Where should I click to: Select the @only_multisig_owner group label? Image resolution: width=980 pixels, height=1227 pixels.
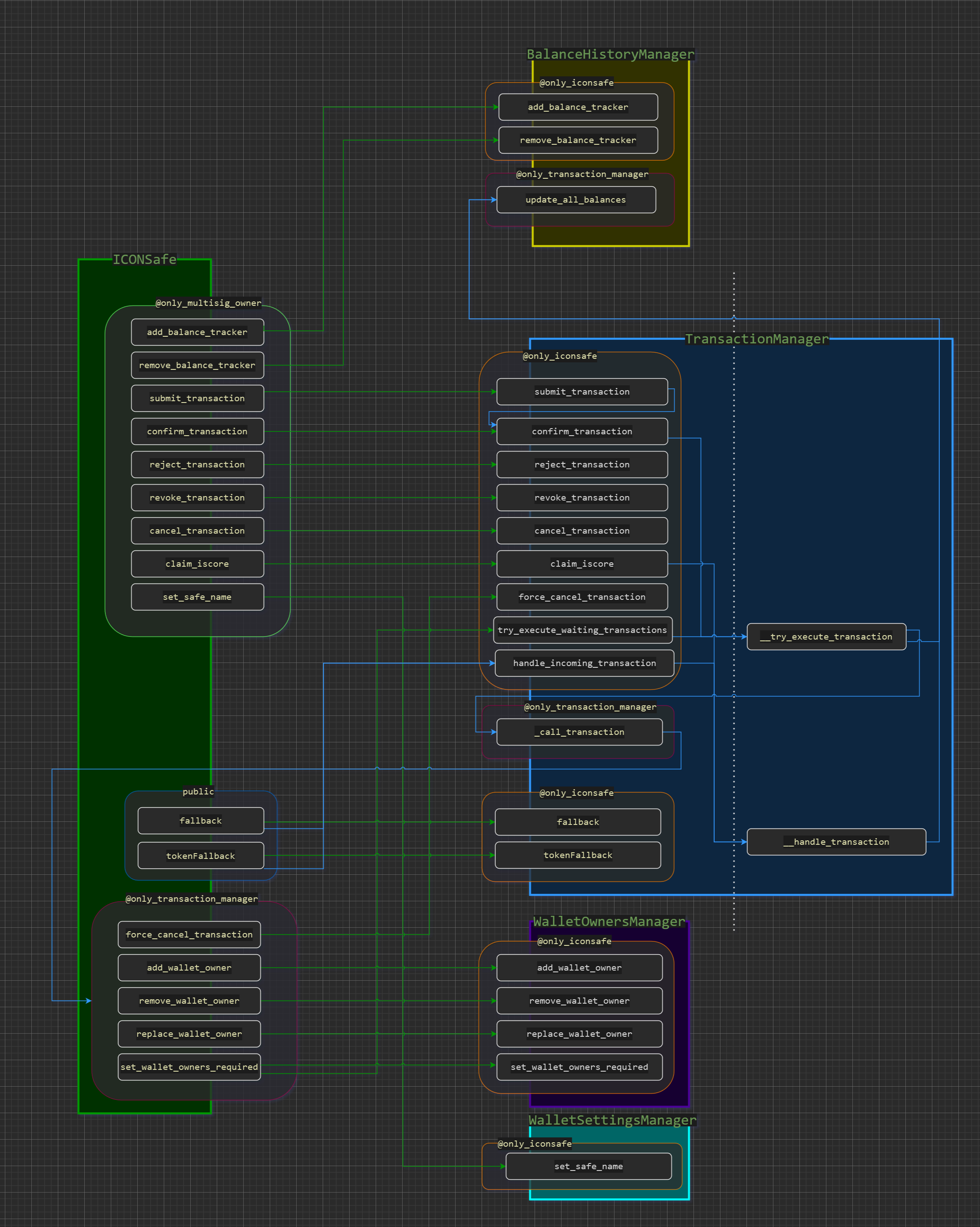209,303
